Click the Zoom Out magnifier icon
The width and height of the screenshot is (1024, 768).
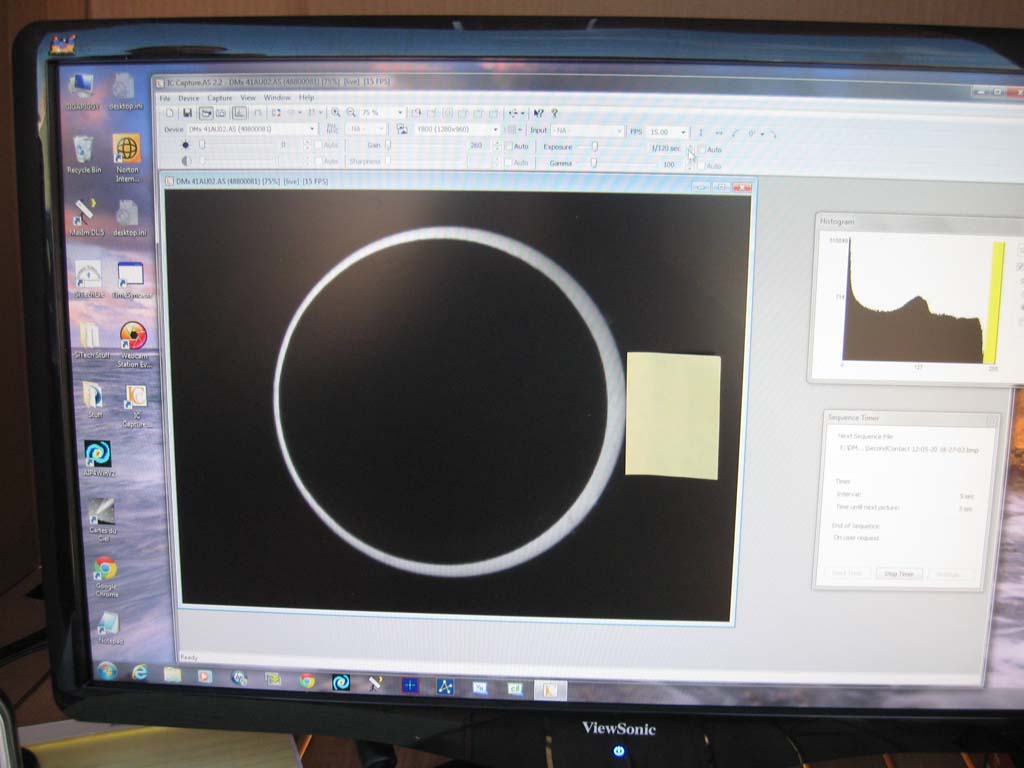pyautogui.click(x=351, y=113)
